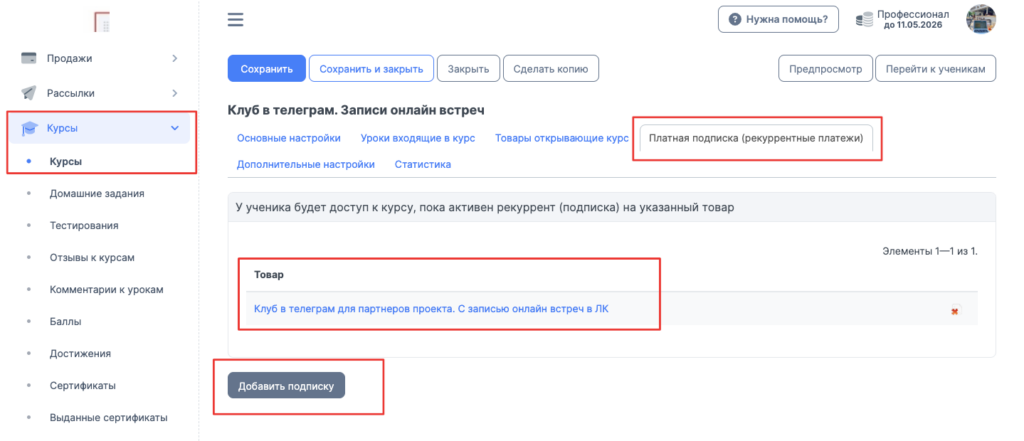Click the Перейти к ученикам button
Image resolution: width=1024 pixels, height=441 pixels.
pyautogui.click(x=935, y=69)
